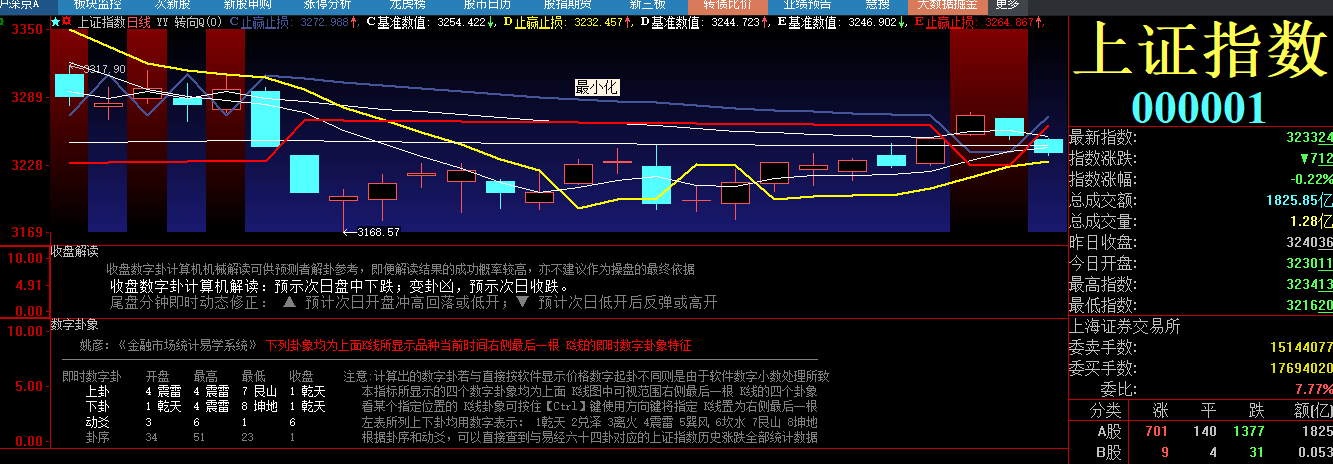Click the stock code 000001
Screen dimensions: 1333x464
pyautogui.click(x=1199, y=107)
